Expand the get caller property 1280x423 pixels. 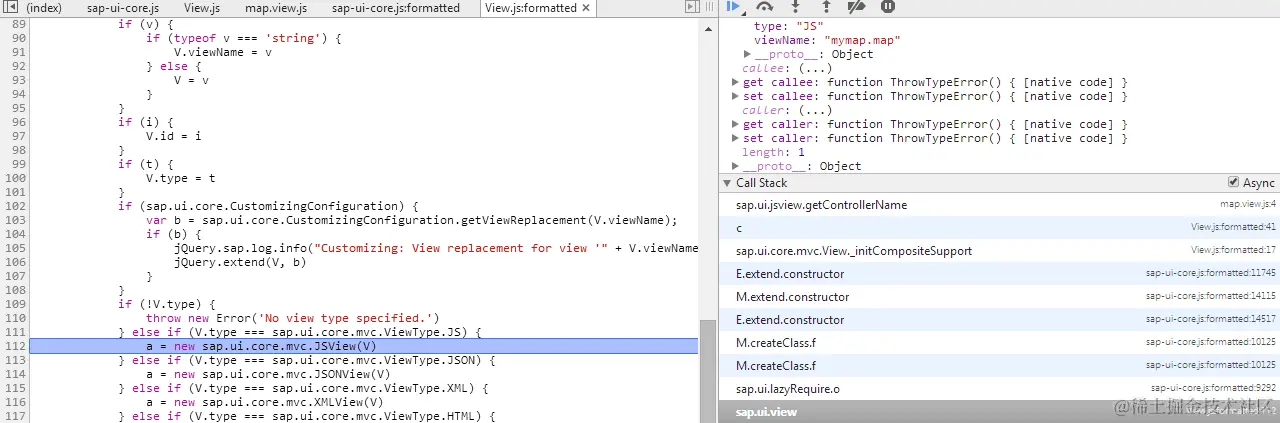coord(737,124)
